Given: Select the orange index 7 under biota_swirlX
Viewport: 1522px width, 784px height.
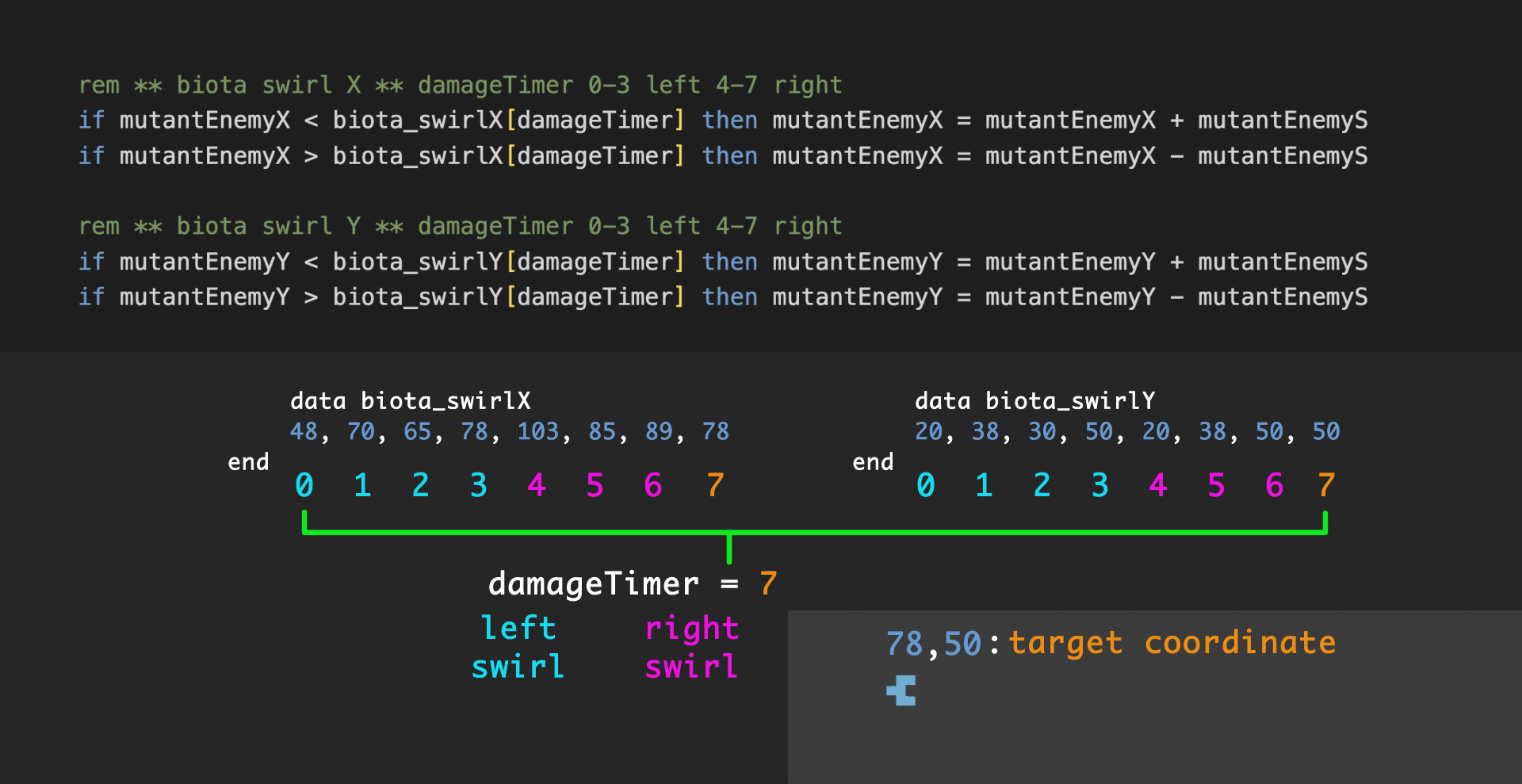Looking at the screenshot, I should pyautogui.click(x=713, y=485).
